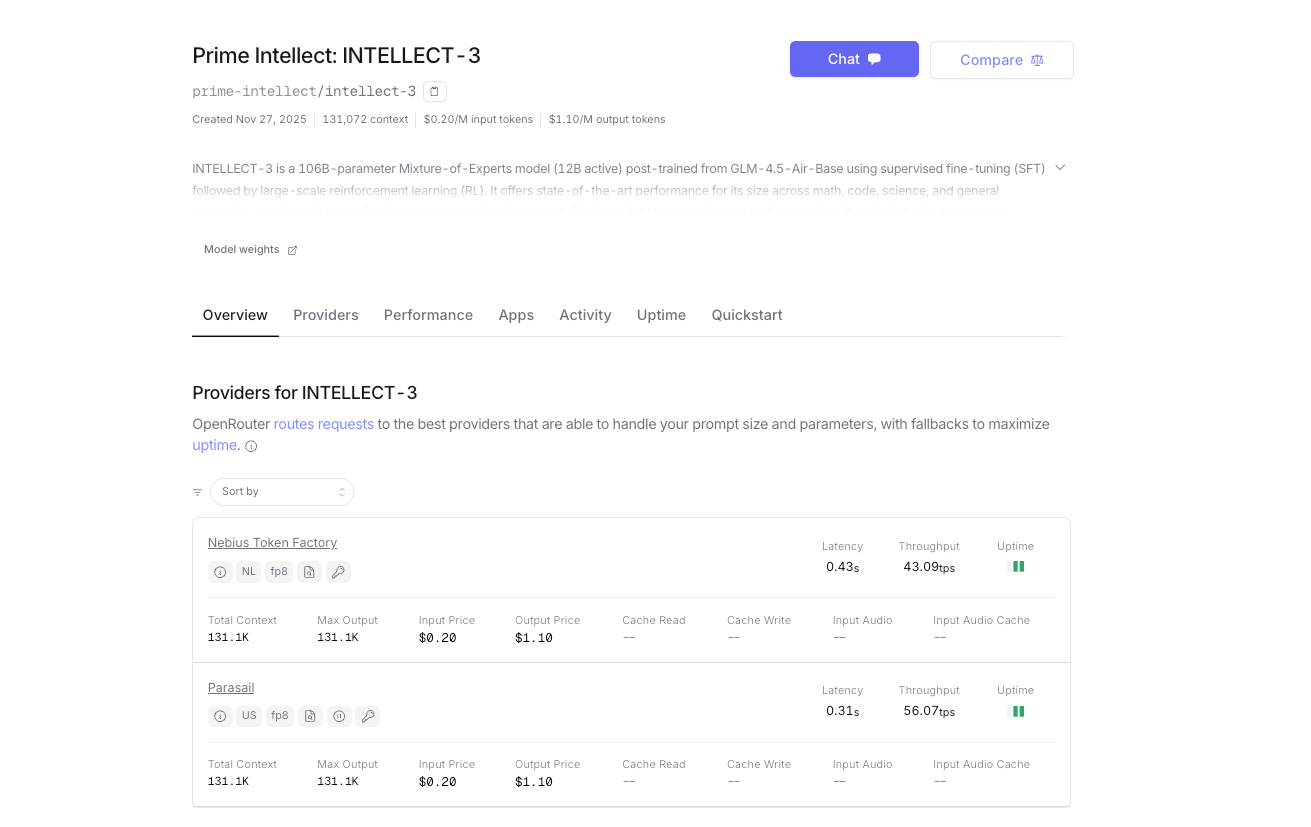Click the info icon for Parasail
This screenshot has width=1311, height=827.
point(220,716)
